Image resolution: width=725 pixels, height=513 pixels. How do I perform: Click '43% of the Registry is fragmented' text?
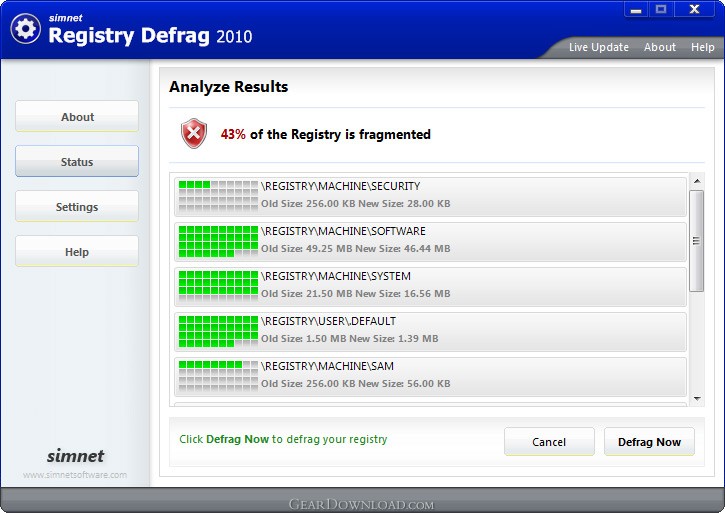coord(326,134)
